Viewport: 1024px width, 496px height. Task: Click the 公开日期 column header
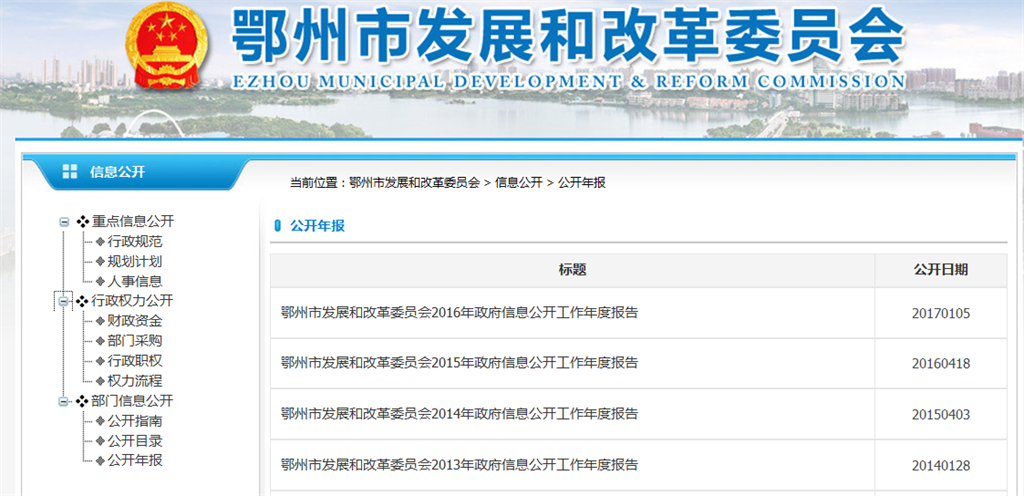point(940,270)
